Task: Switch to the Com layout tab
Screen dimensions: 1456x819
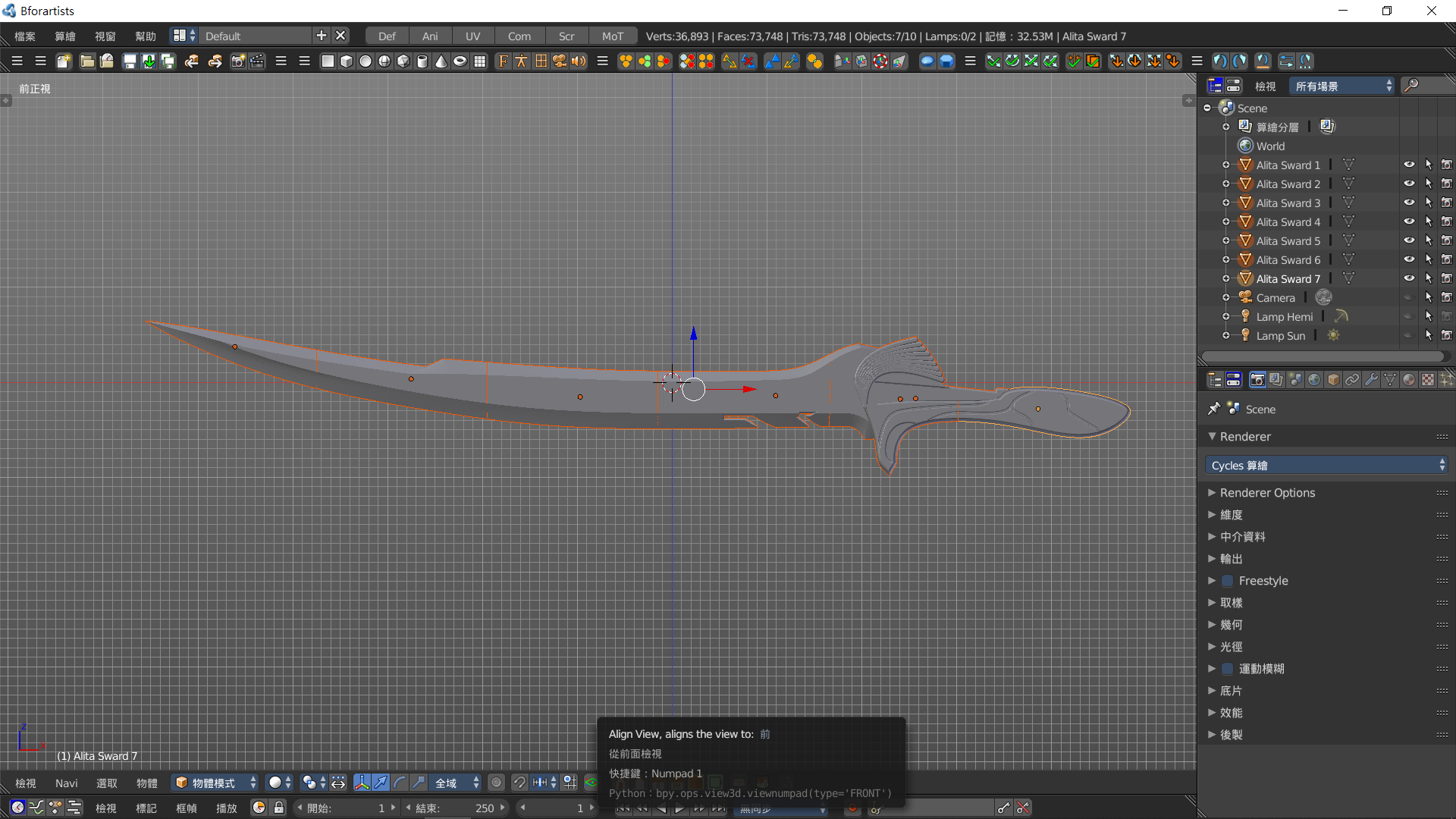Action: [519, 36]
